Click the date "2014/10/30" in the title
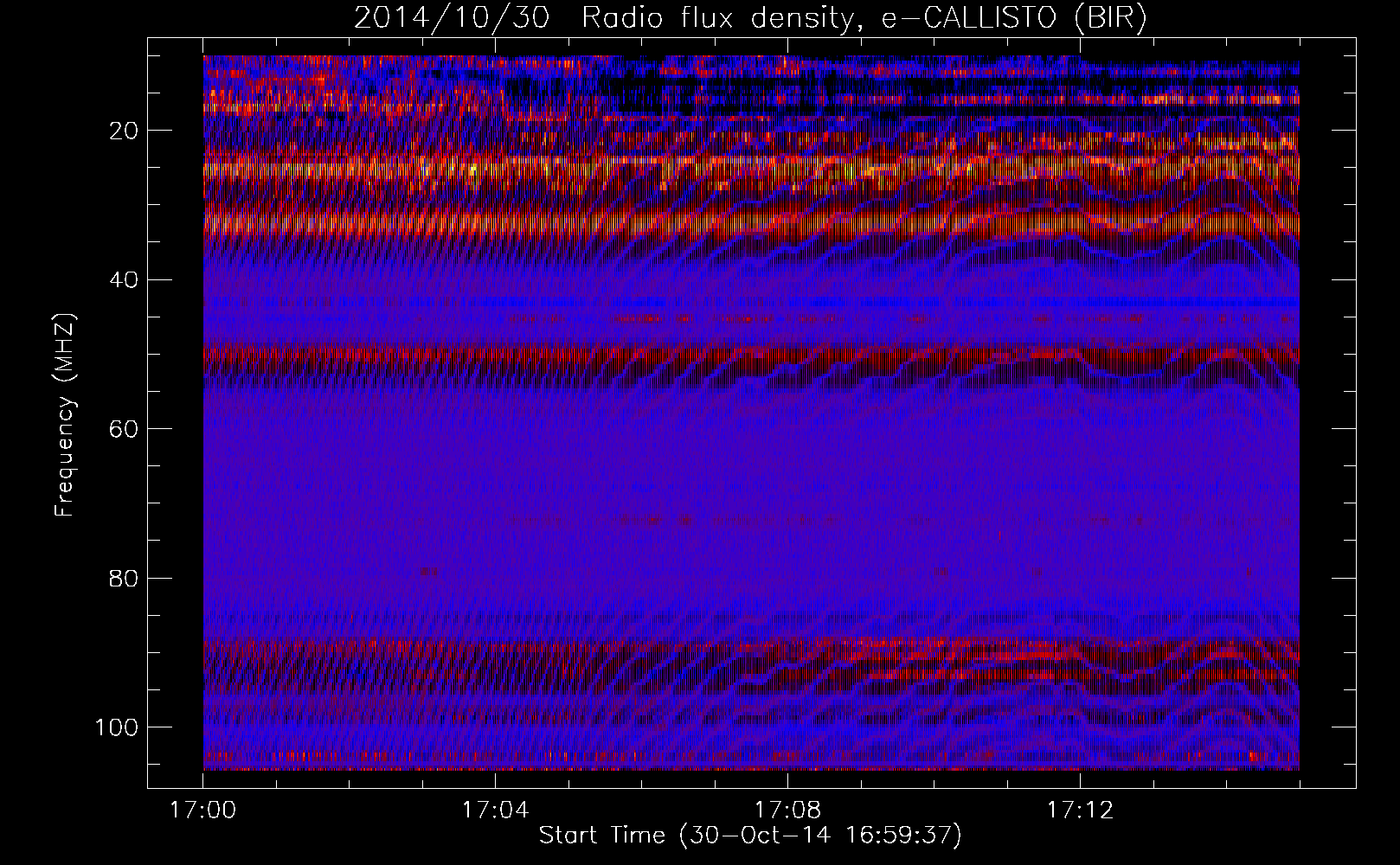 pos(452,18)
